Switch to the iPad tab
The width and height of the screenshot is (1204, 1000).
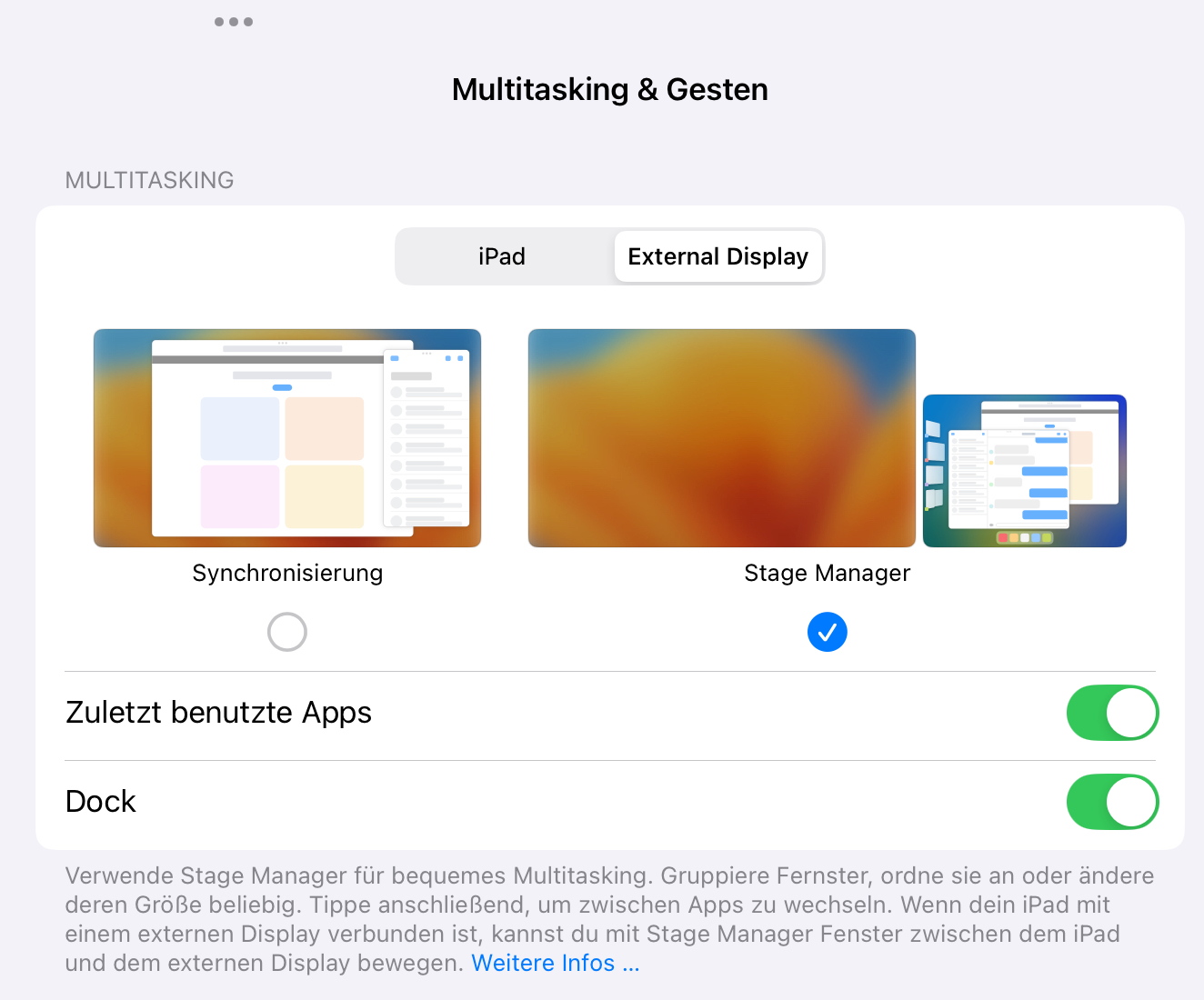coord(503,256)
